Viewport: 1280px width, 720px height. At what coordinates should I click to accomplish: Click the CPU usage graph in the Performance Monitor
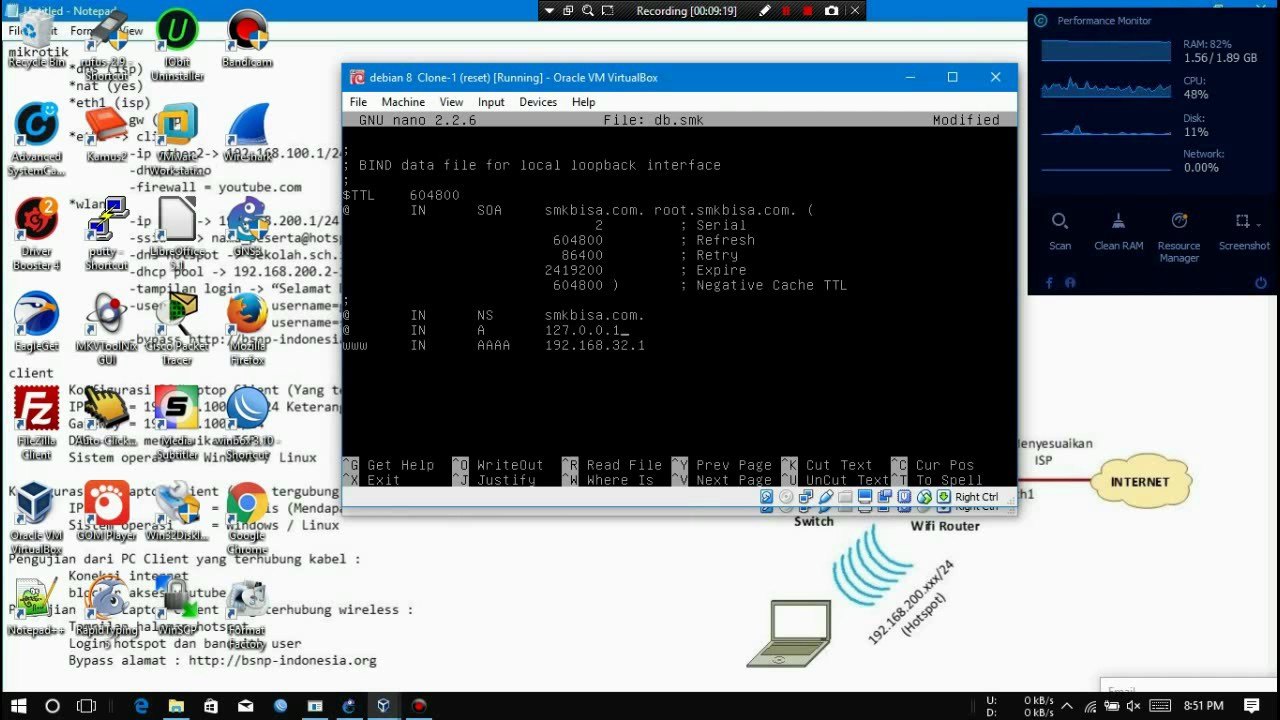pos(1105,87)
